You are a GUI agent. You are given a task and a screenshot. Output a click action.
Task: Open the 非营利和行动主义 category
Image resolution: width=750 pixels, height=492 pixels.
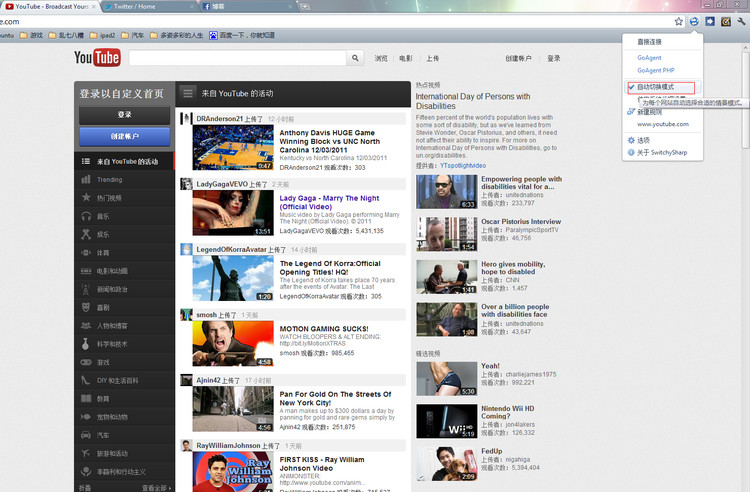(x=124, y=472)
